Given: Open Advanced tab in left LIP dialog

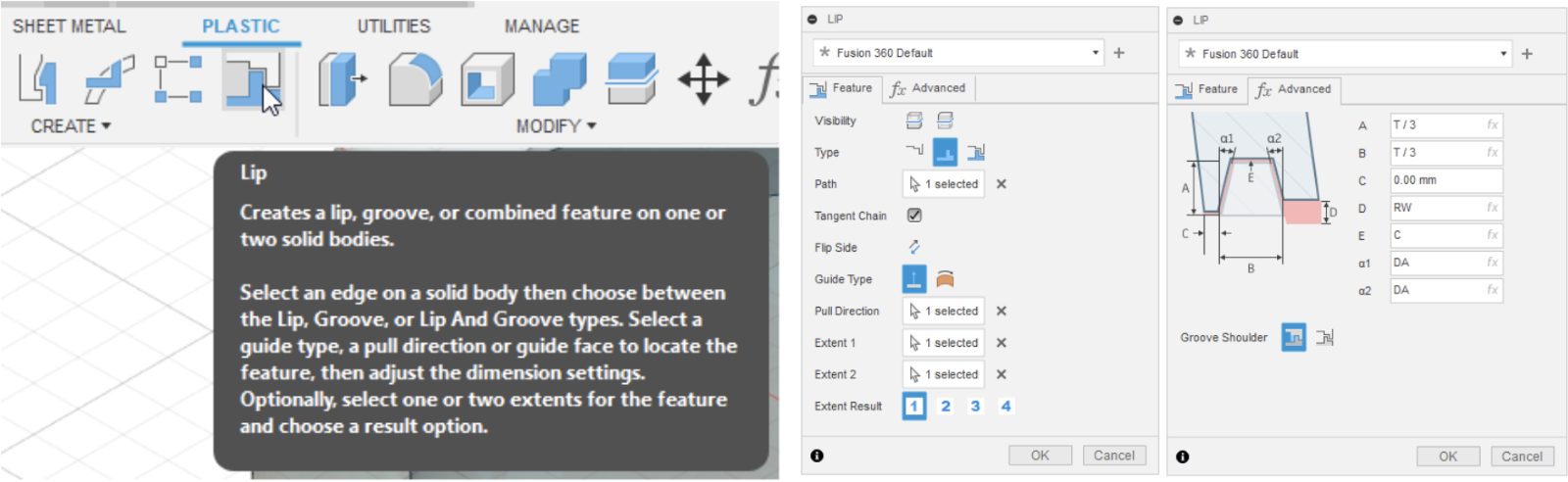Looking at the screenshot, I should (928, 88).
